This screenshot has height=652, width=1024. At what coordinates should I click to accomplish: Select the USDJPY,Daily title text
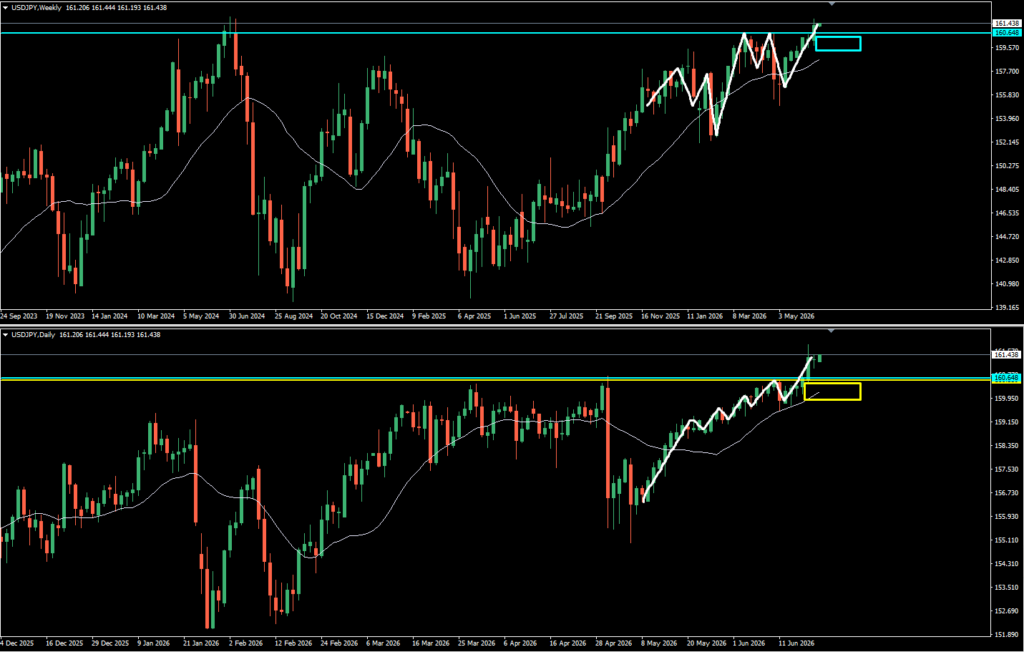click(33, 334)
